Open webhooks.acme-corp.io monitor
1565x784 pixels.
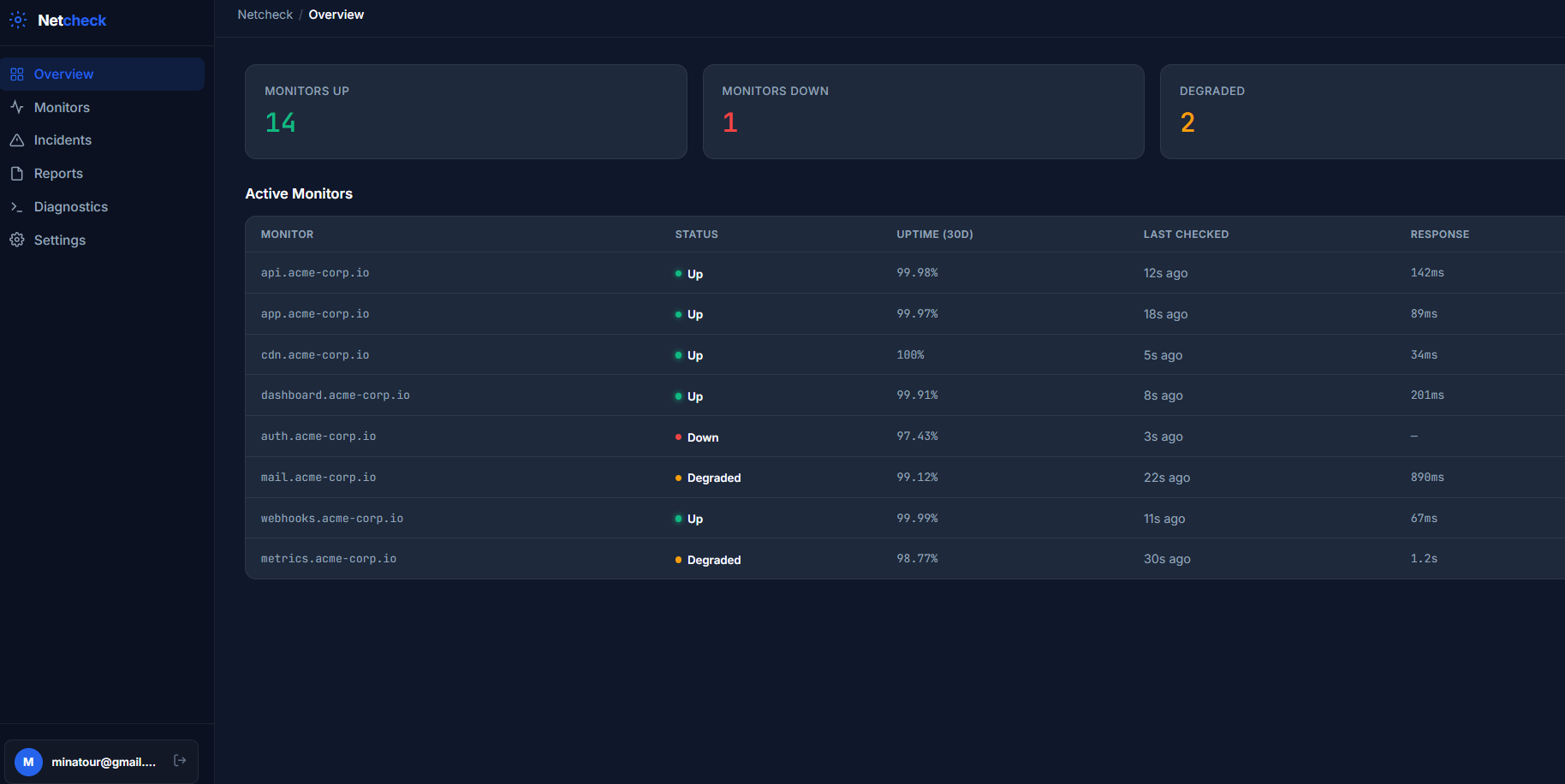pos(905,518)
